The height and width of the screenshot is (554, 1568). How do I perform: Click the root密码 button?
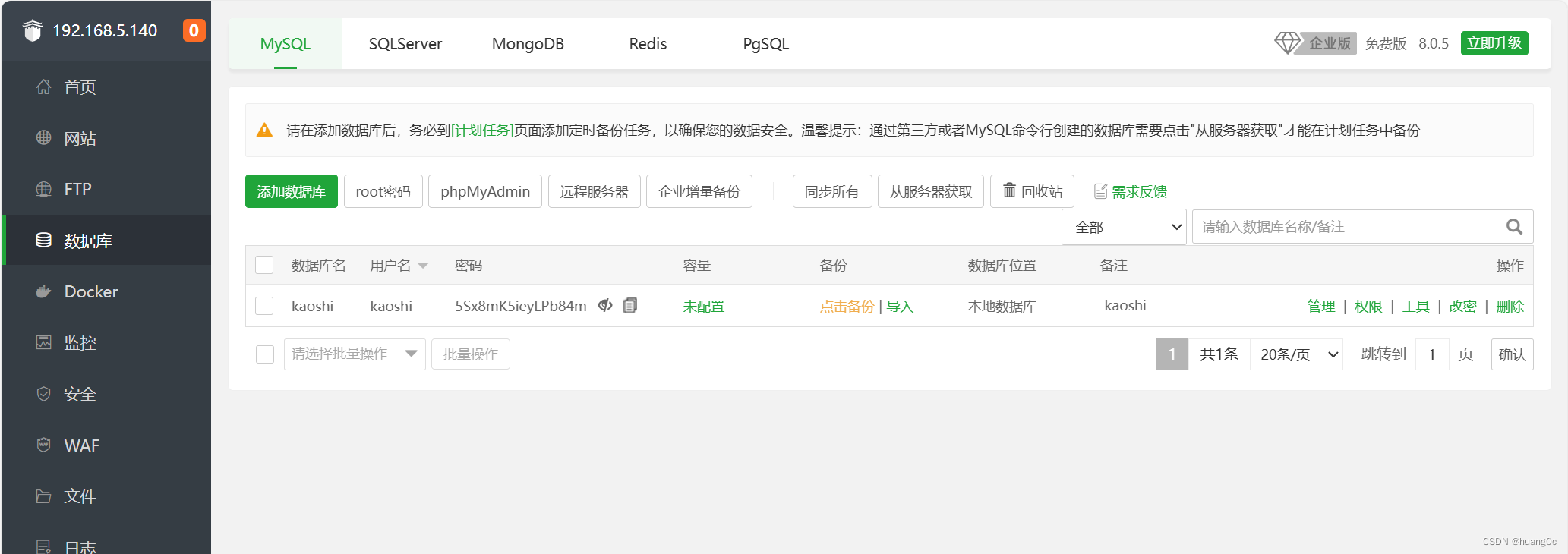point(383,191)
